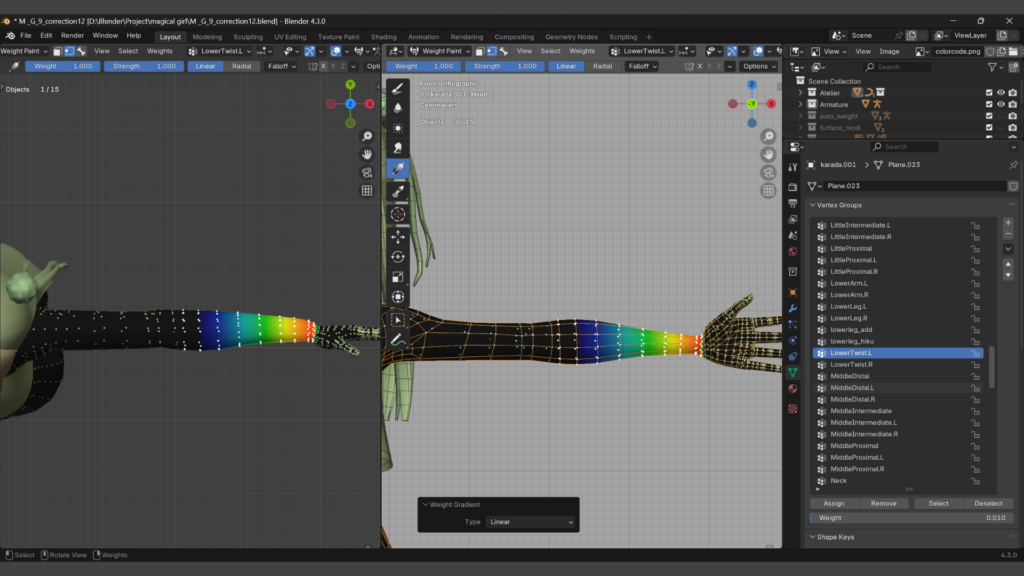Select the Draw brush tool in right viewport
The image size is (1024, 576).
pyautogui.click(x=398, y=89)
